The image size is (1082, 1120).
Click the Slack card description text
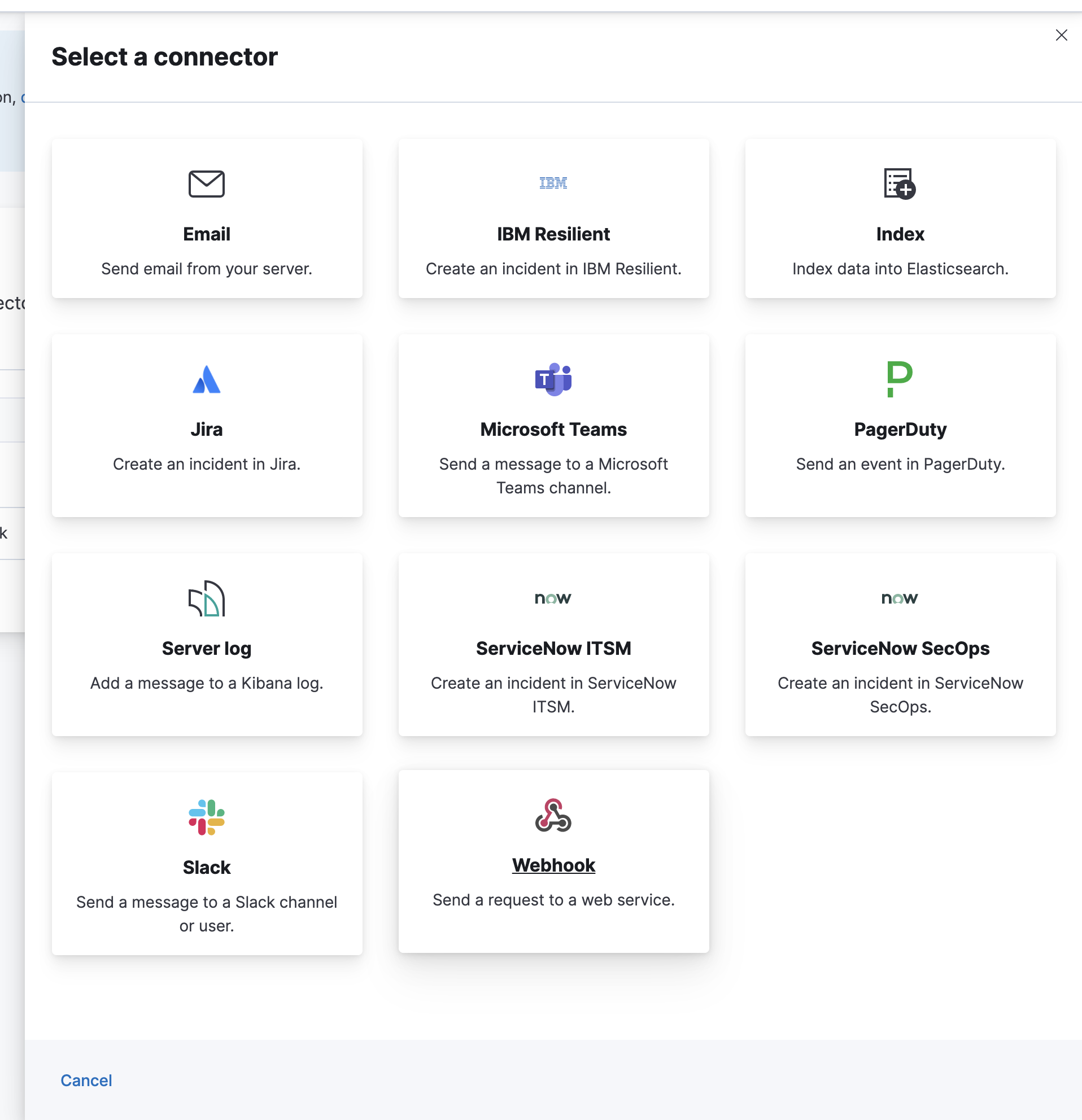click(x=206, y=913)
